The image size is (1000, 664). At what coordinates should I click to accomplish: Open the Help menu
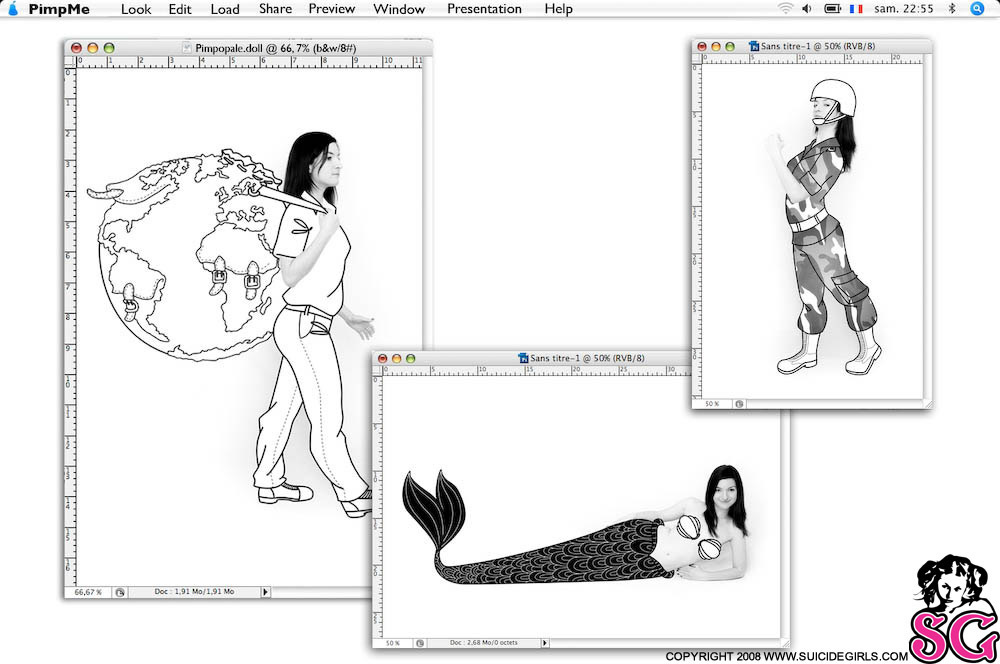(x=558, y=9)
